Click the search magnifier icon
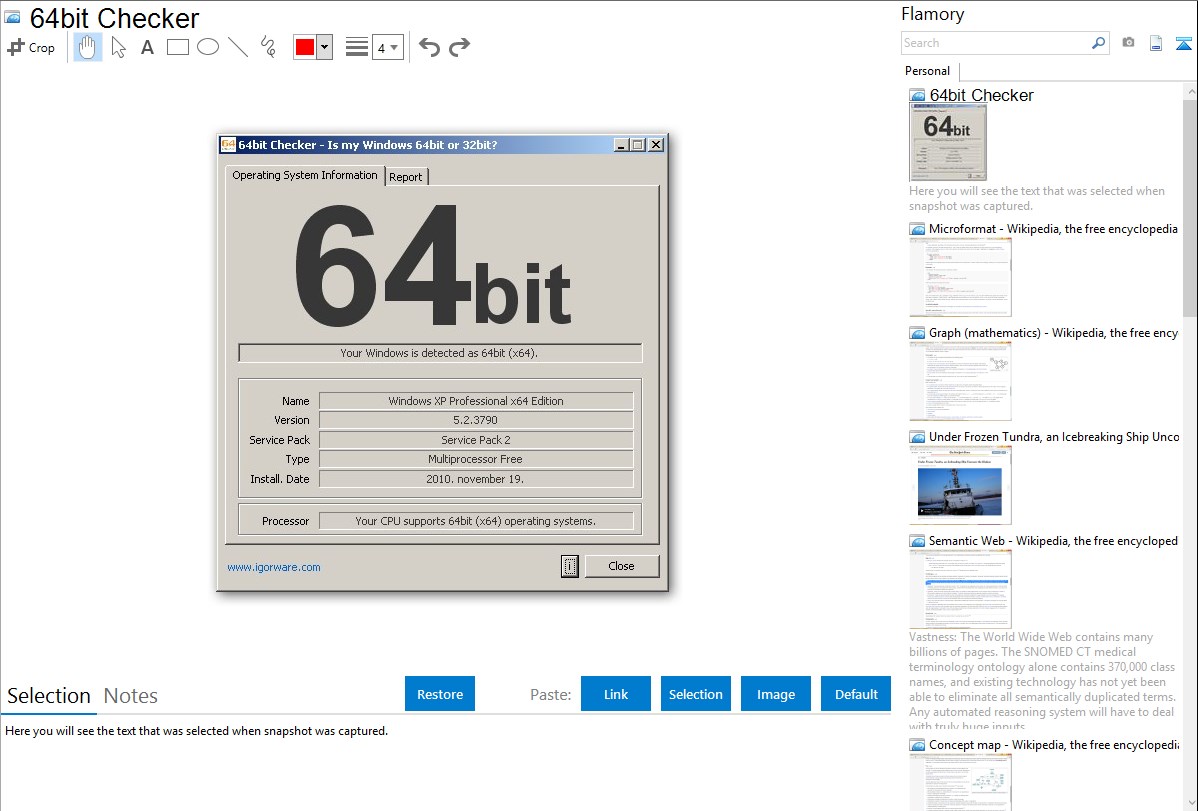Image resolution: width=1198 pixels, height=811 pixels. (1098, 43)
